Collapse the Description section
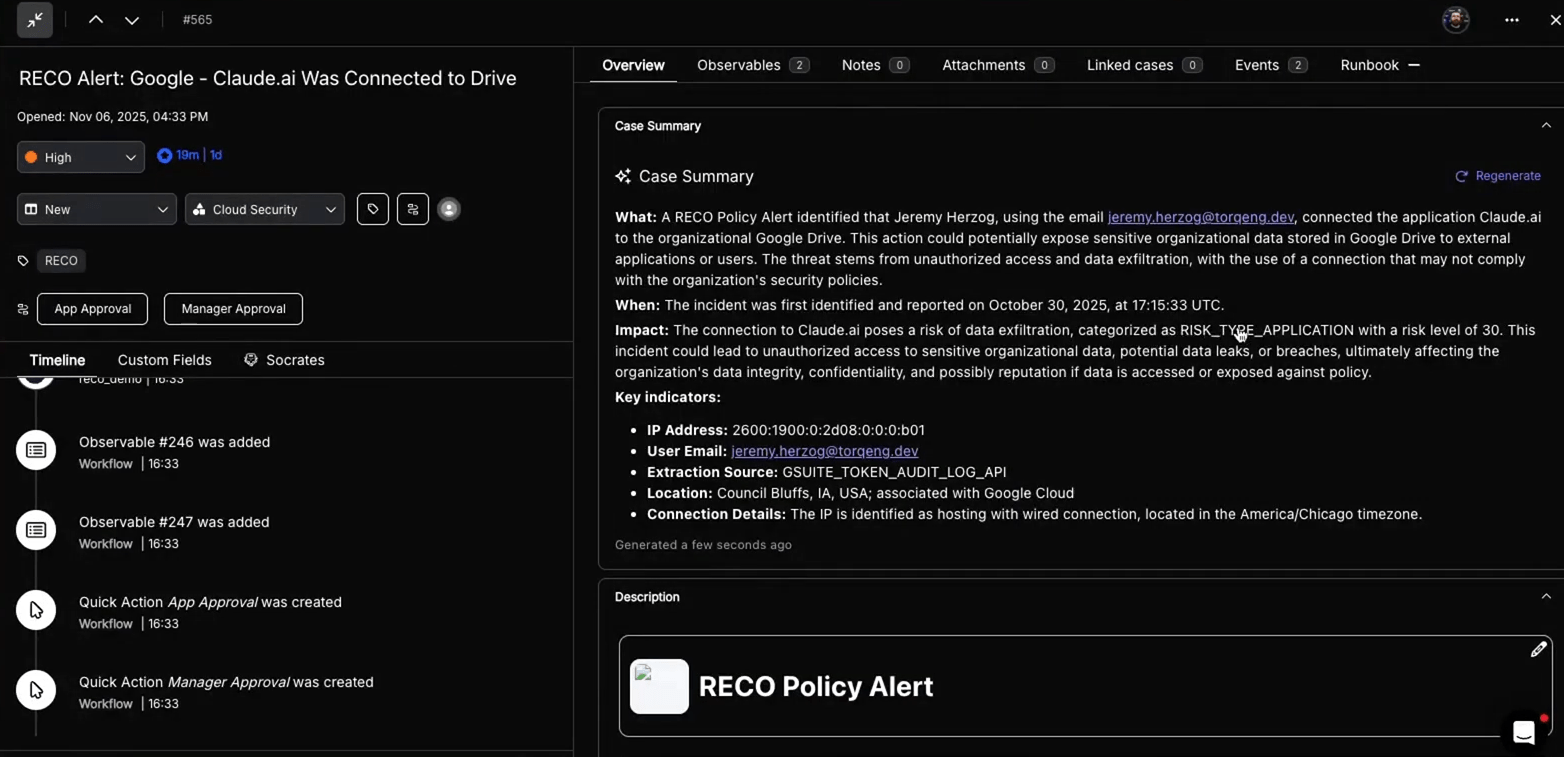Viewport: 1564px width, 757px height. (1546, 597)
